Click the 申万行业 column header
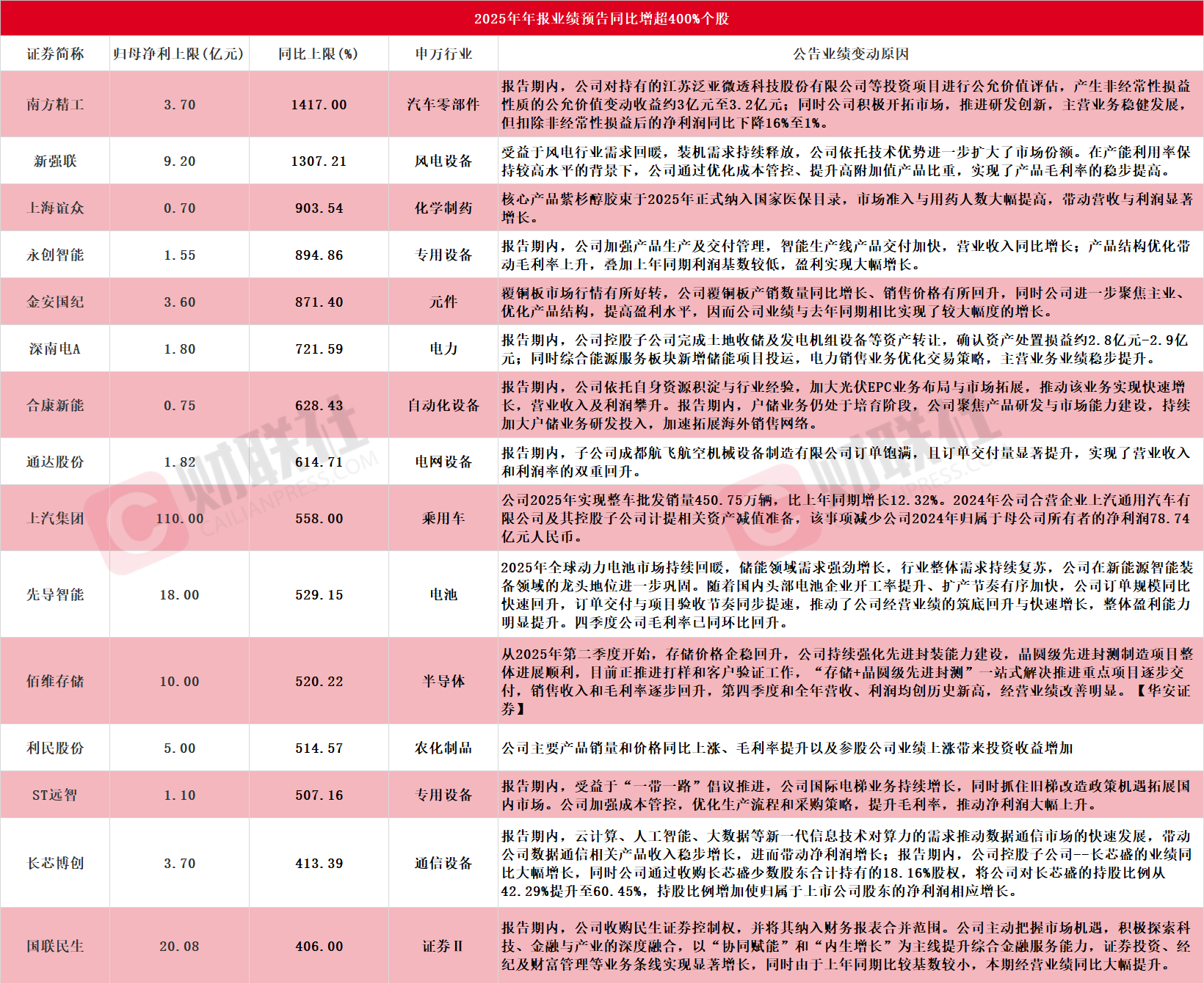 pos(443,54)
